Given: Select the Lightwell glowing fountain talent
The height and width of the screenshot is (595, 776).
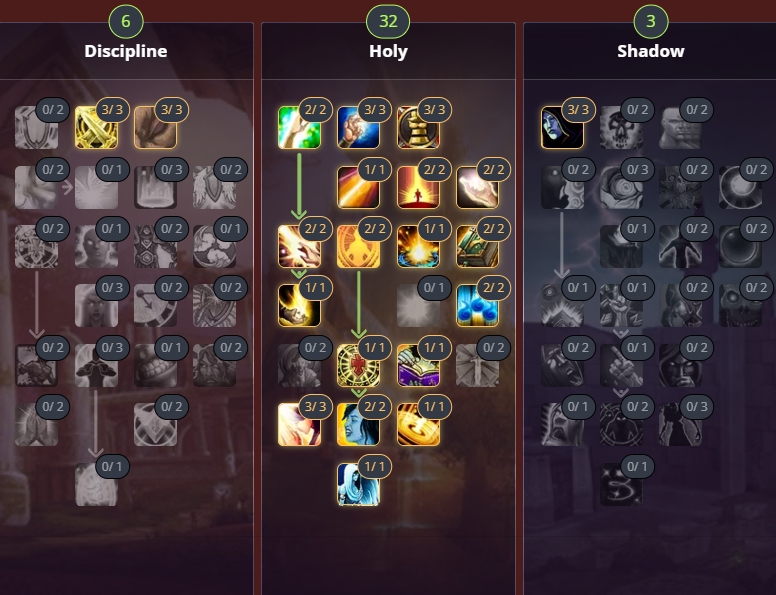Looking at the screenshot, I should [418, 247].
